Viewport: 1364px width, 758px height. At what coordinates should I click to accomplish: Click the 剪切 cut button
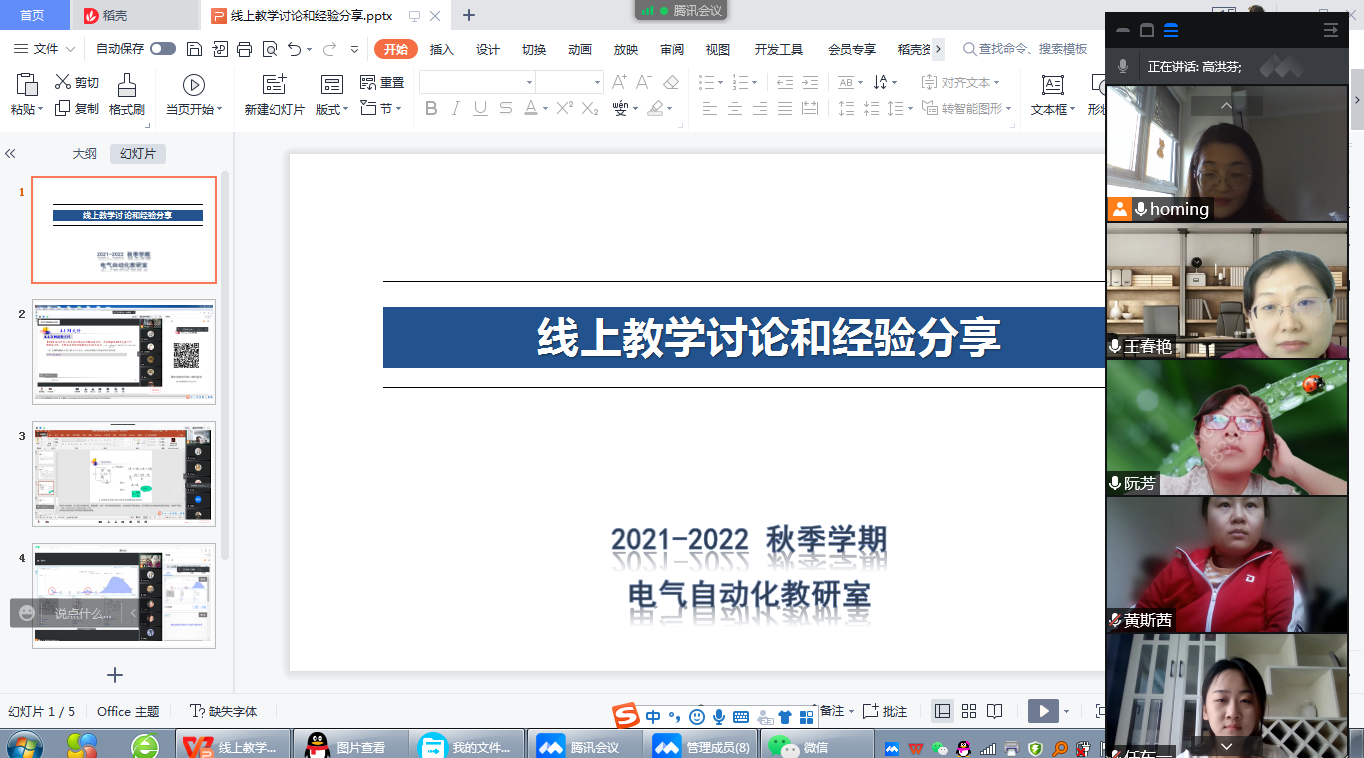tap(77, 83)
